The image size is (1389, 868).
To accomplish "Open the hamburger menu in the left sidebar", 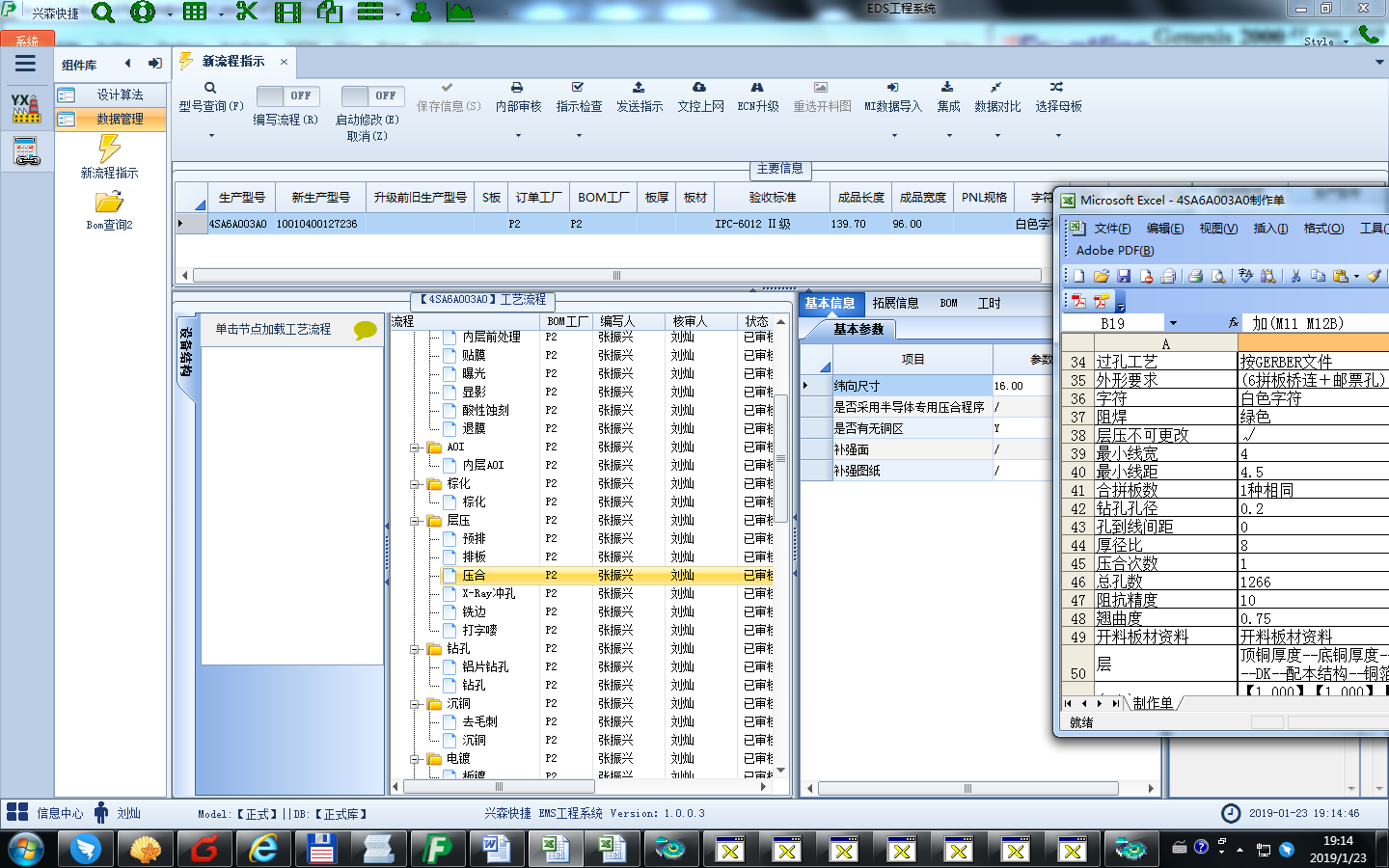I will (x=25, y=64).
